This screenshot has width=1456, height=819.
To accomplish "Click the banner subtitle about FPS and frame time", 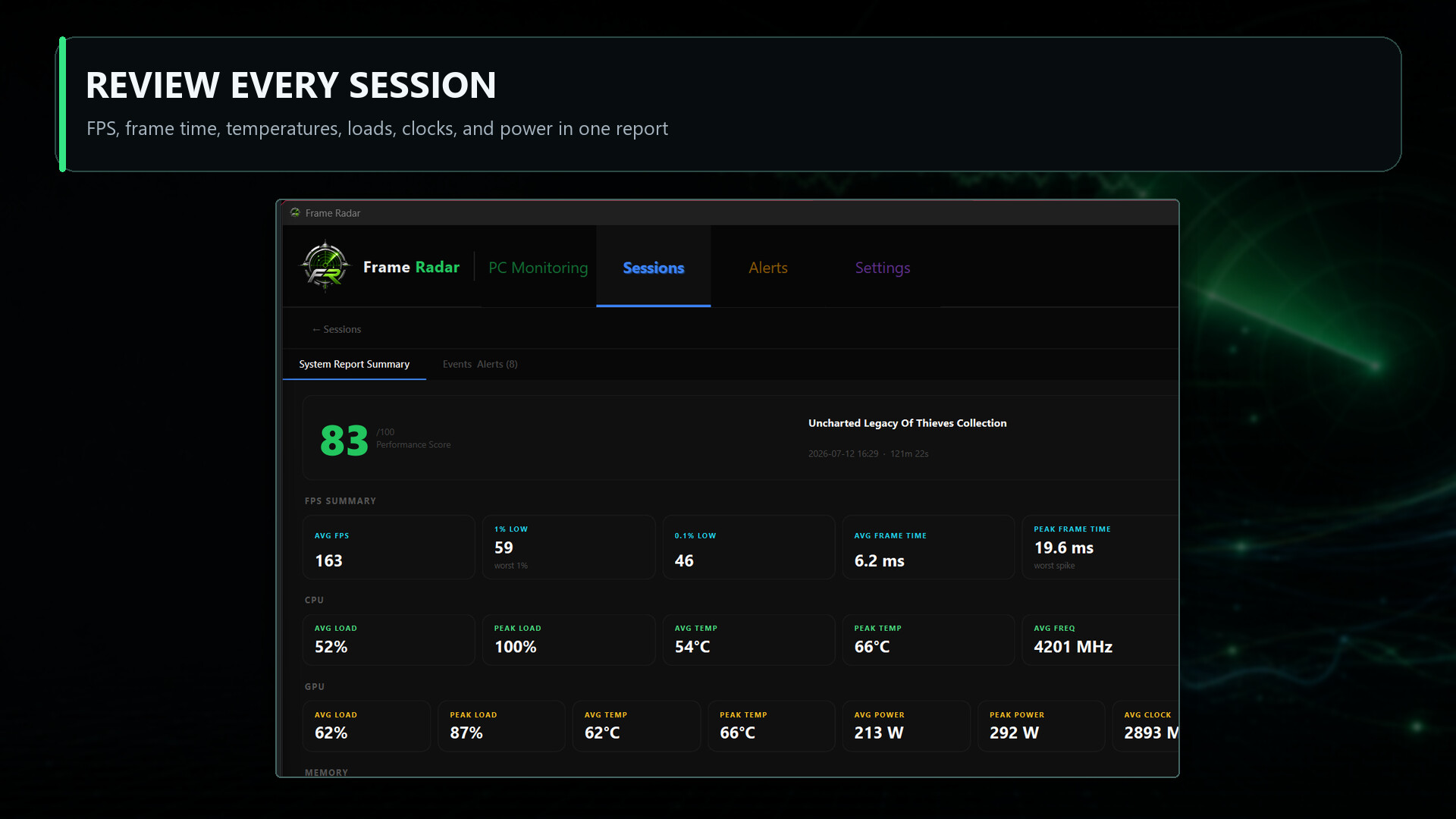I will click(x=378, y=129).
